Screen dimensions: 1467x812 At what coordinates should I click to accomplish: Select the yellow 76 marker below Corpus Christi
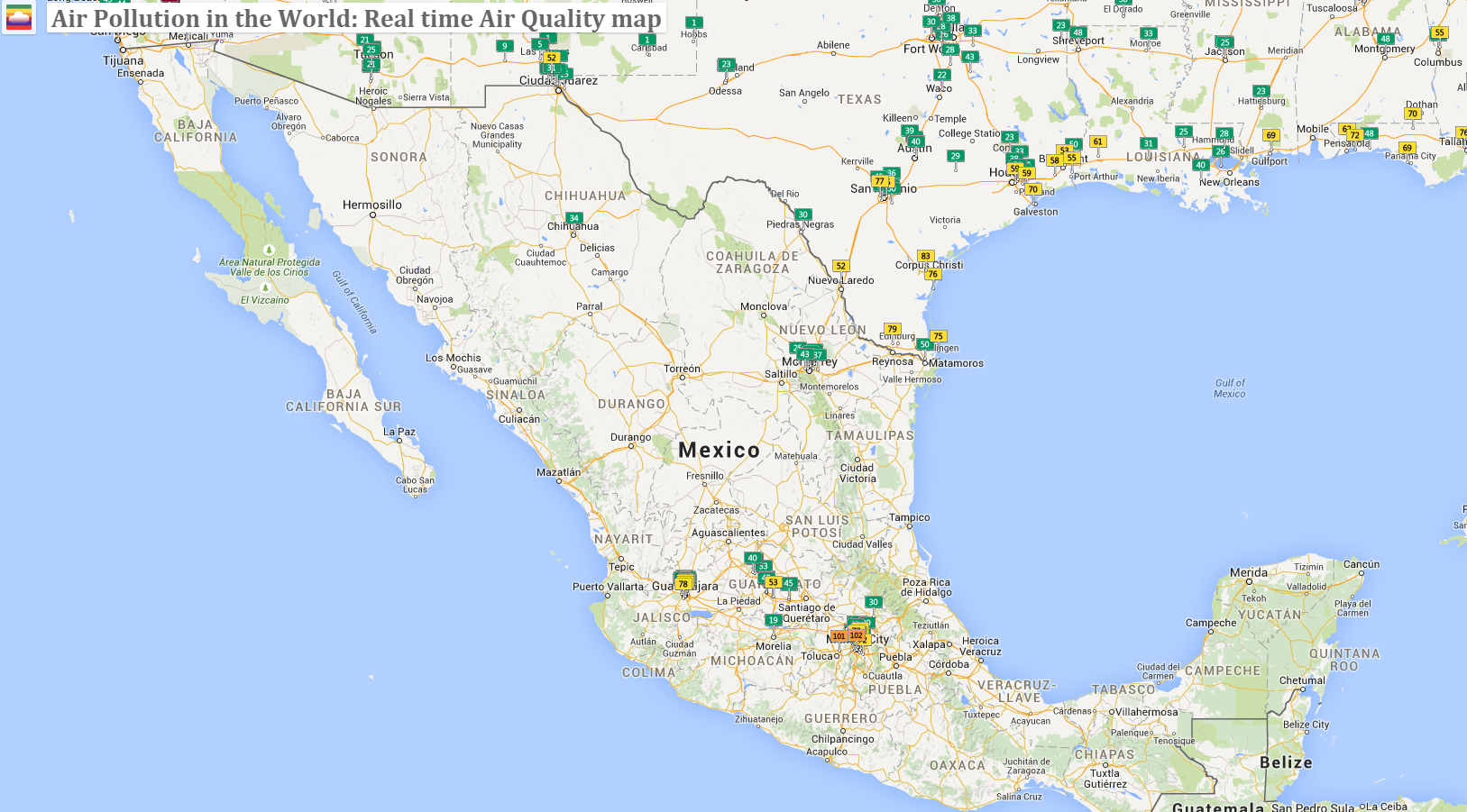coord(932,274)
